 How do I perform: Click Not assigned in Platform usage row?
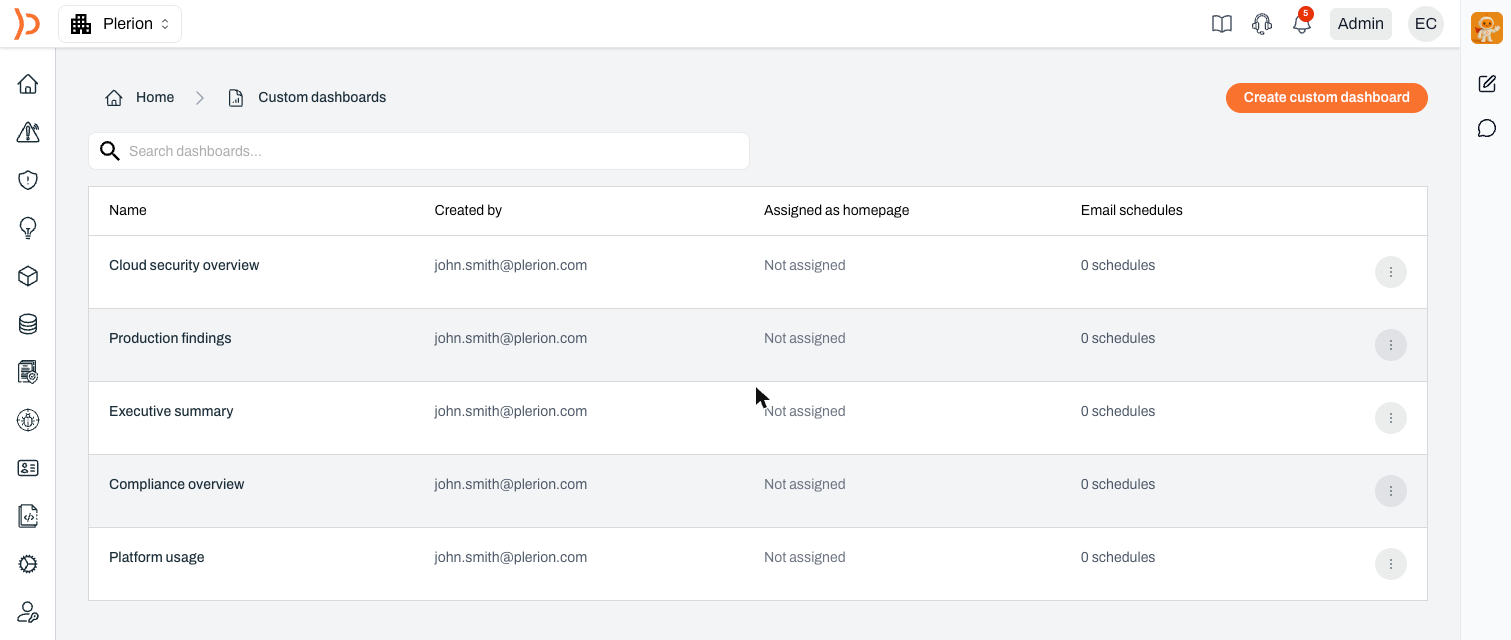[x=805, y=557]
